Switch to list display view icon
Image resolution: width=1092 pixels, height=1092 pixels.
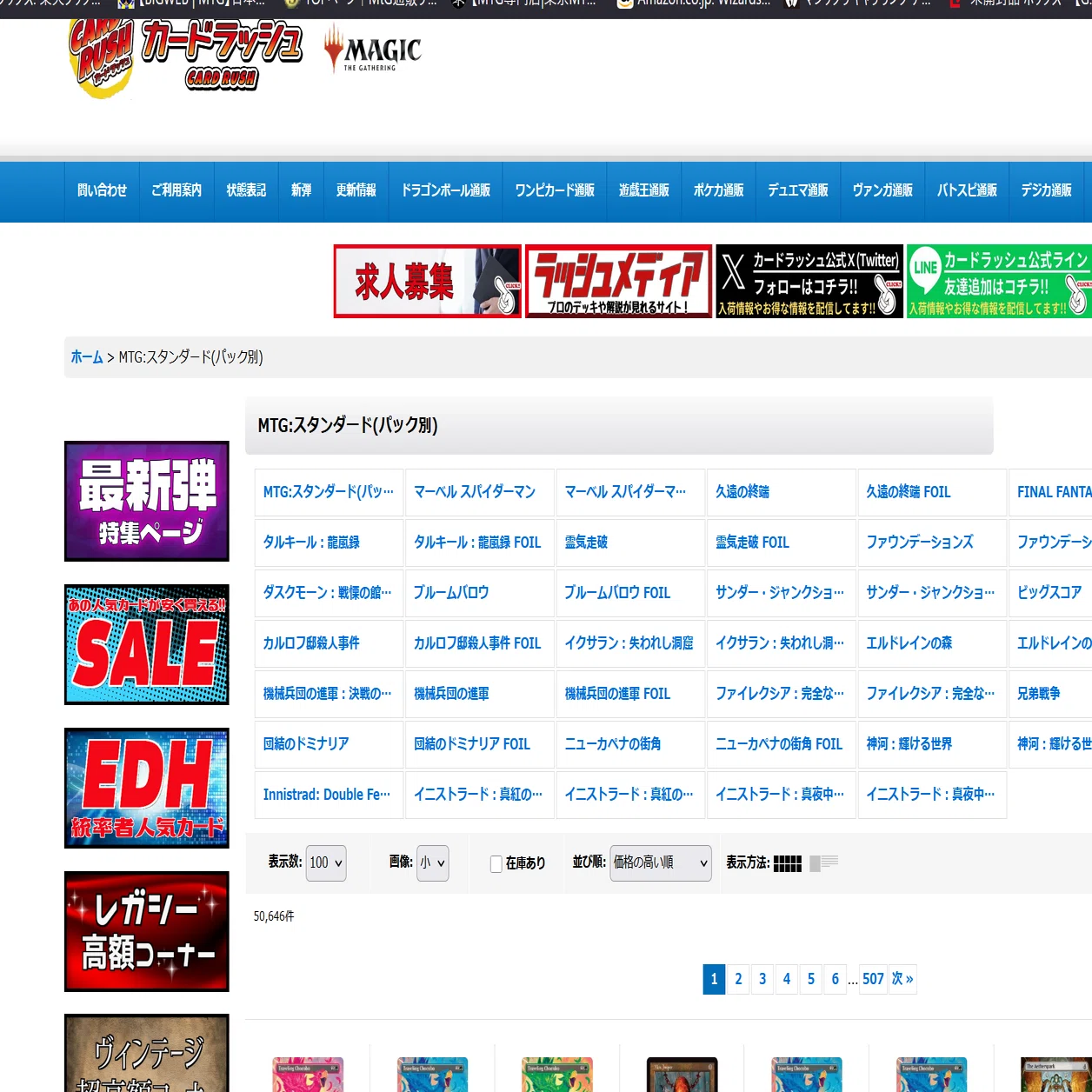coord(823,863)
